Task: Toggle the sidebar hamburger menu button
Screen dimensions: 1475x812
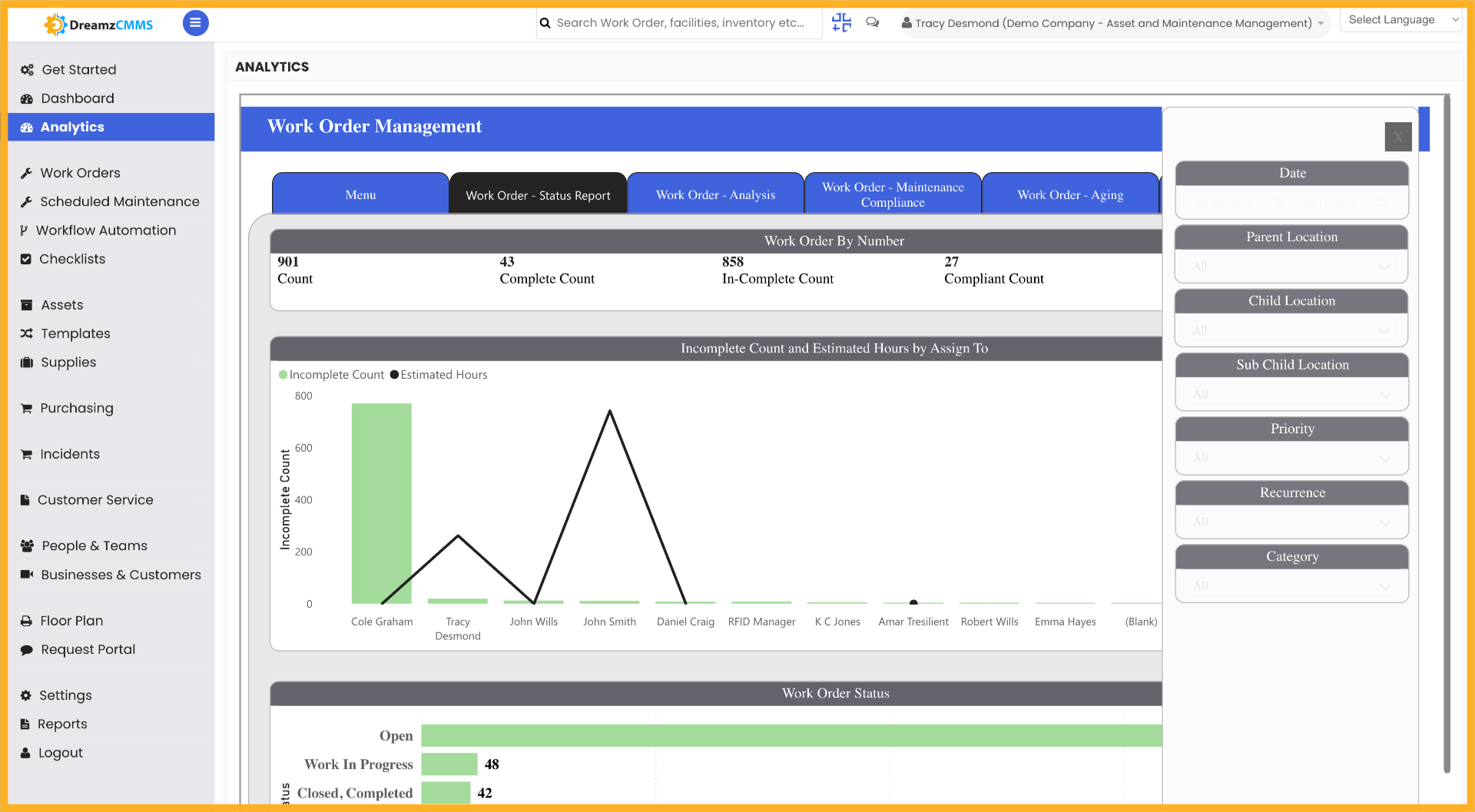Action: point(195,23)
